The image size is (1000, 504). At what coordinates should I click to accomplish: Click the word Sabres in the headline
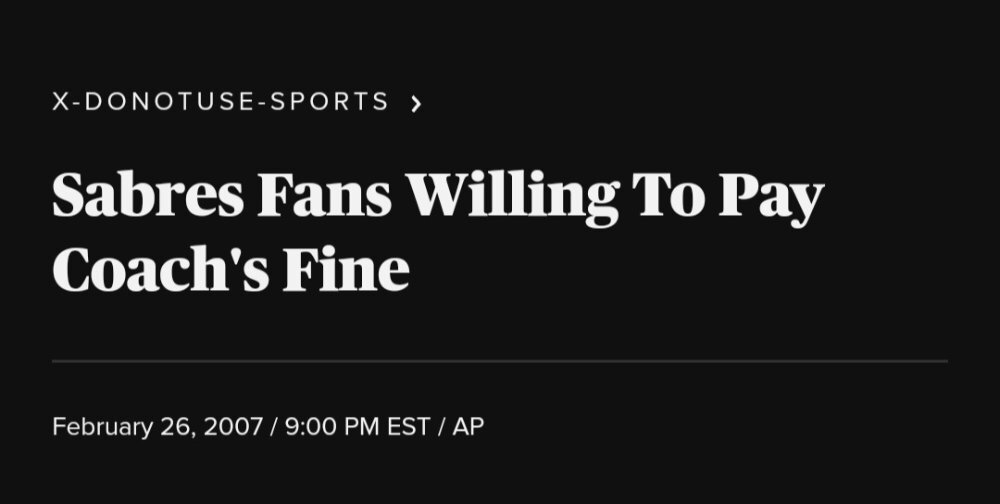click(x=148, y=194)
